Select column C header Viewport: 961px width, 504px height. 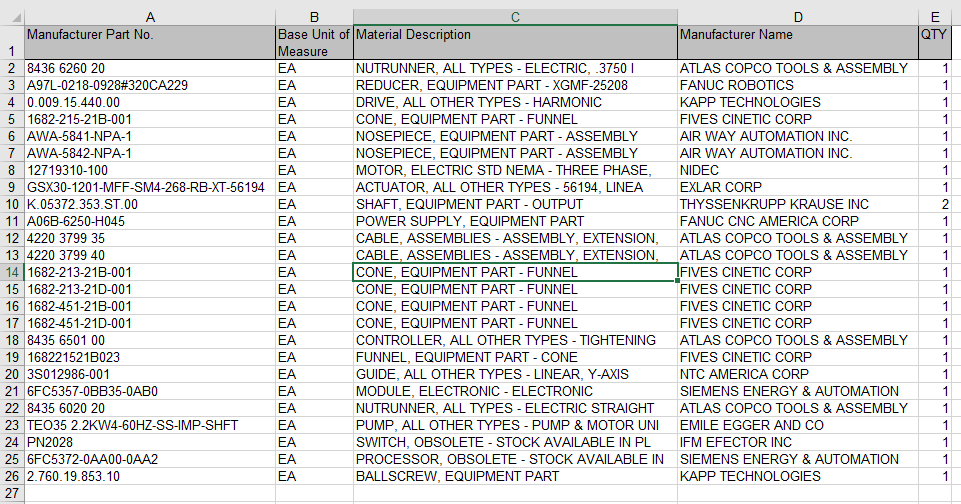pyautogui.click(x=515, y=16)
